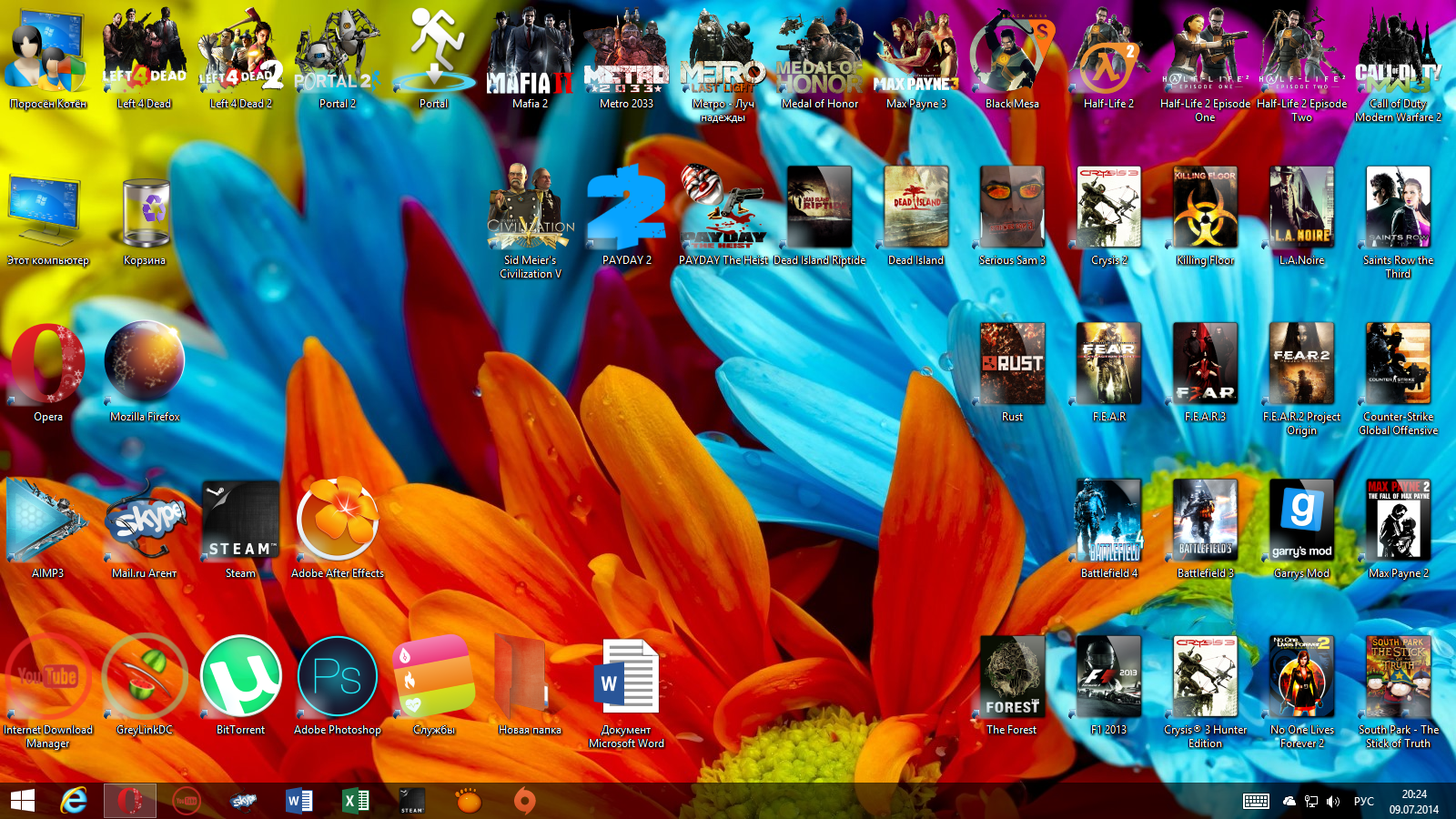Image resolution: width=1456 pixels, height=819 pixels.
Task: Select the Portal desktop shortcut
Action: coord(434,52)
